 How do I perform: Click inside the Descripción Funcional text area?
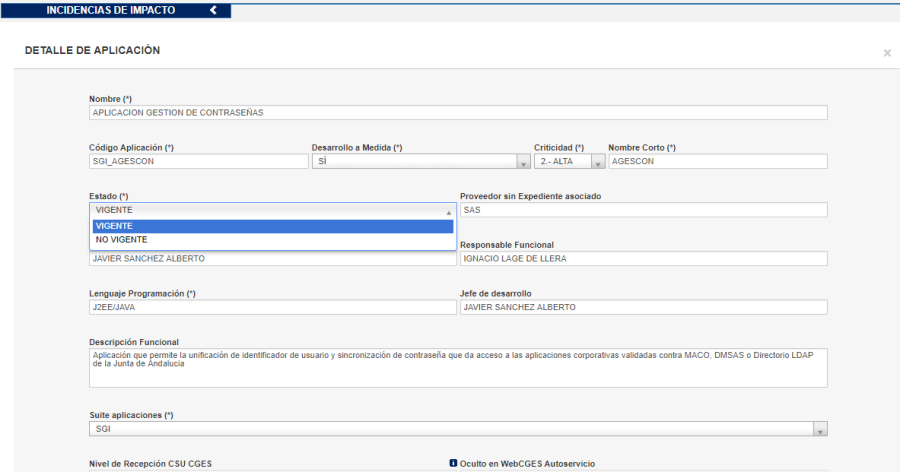pyautogui.click(x=458, y=368)
